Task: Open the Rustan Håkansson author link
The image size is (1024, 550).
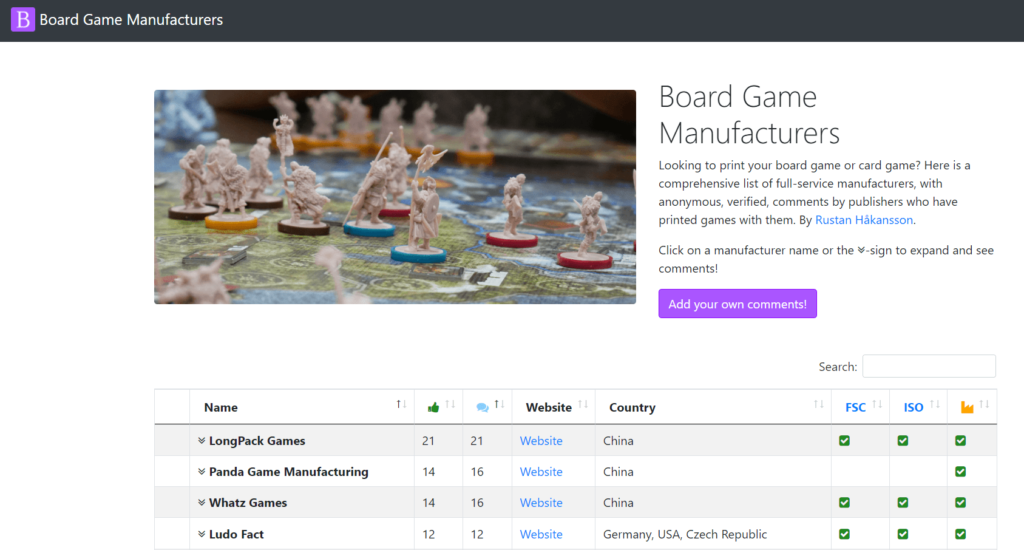Action: pyautogui.click(x=864, y=220)
